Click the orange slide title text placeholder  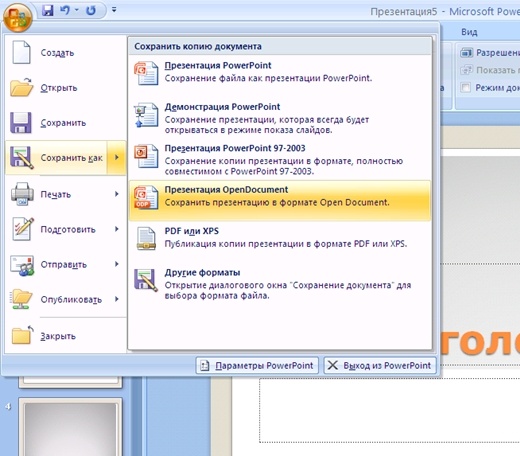[x=479, y=343]
